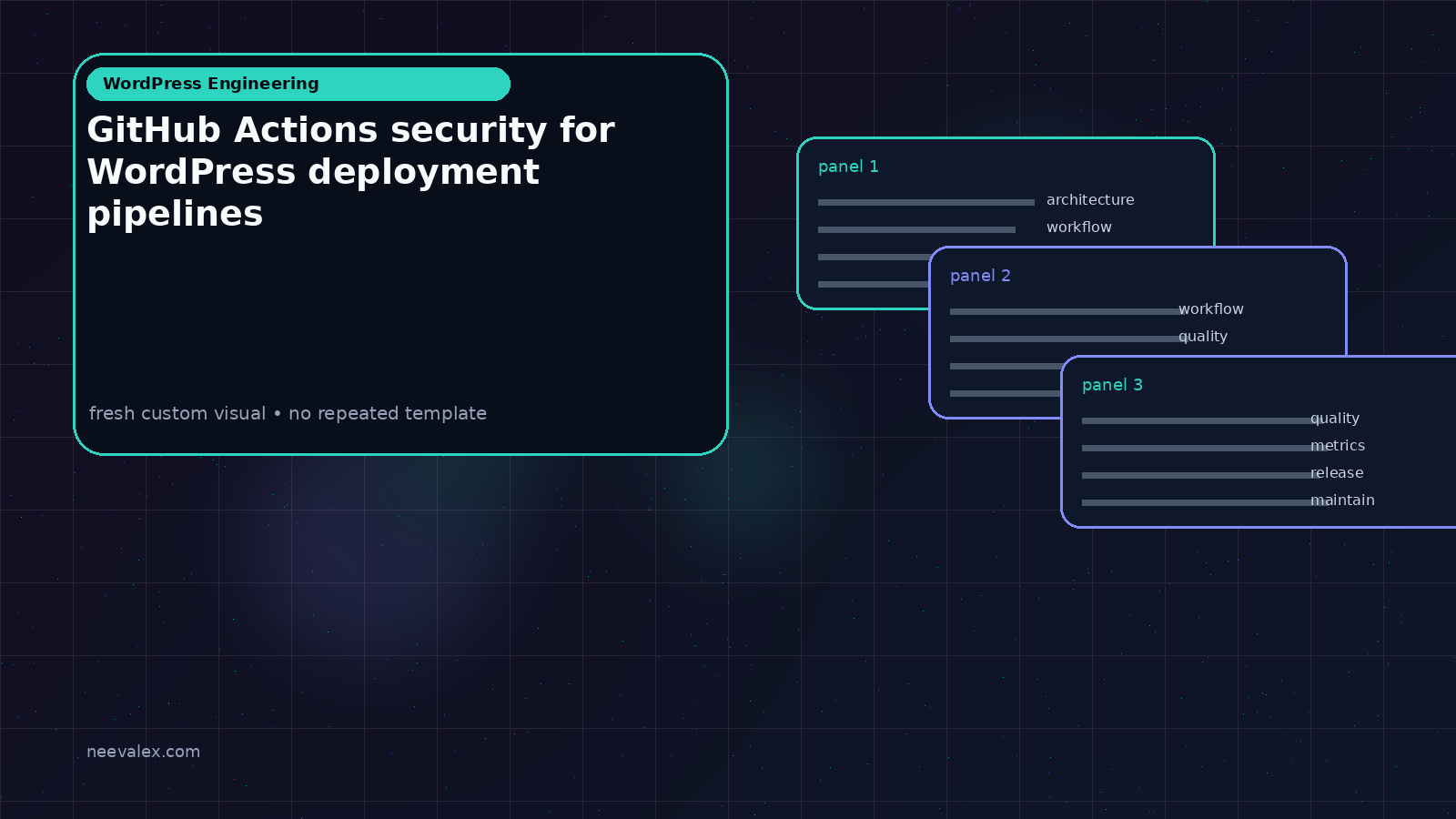Select 'architecture' label in panel 1
The height and width of the screenshot is (819, 1456).
pos(1090,200)
